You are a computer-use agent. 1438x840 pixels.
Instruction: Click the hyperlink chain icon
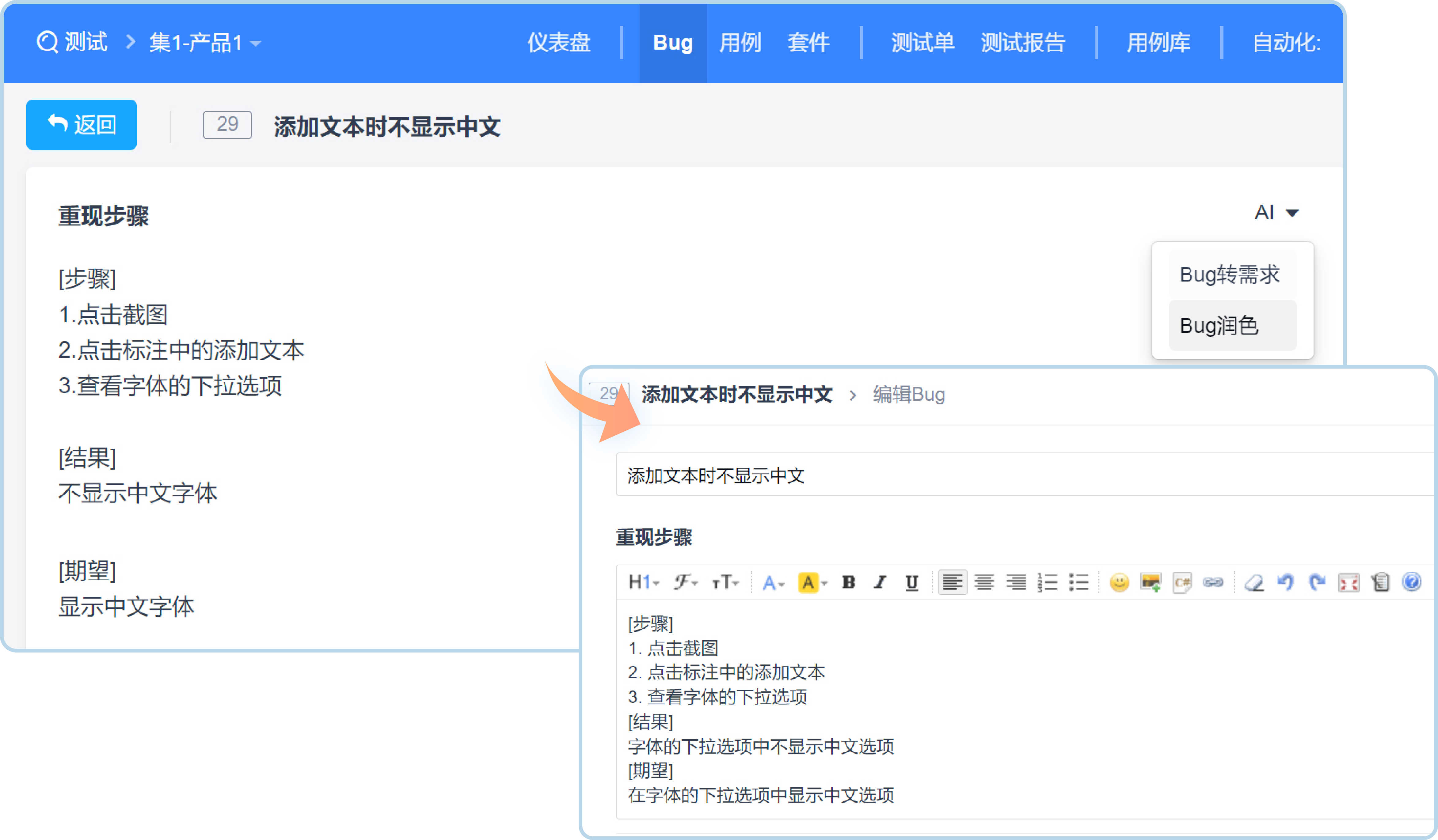tap(1213, 582)
